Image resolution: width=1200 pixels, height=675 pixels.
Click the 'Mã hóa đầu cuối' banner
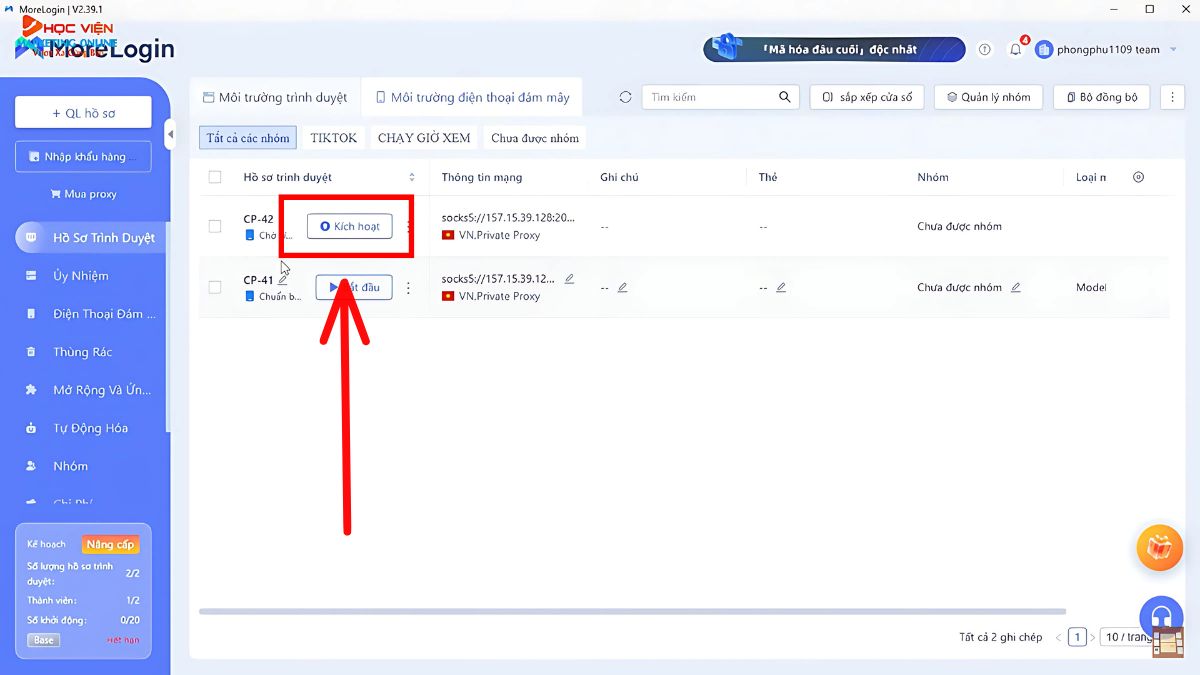(835, 49)
